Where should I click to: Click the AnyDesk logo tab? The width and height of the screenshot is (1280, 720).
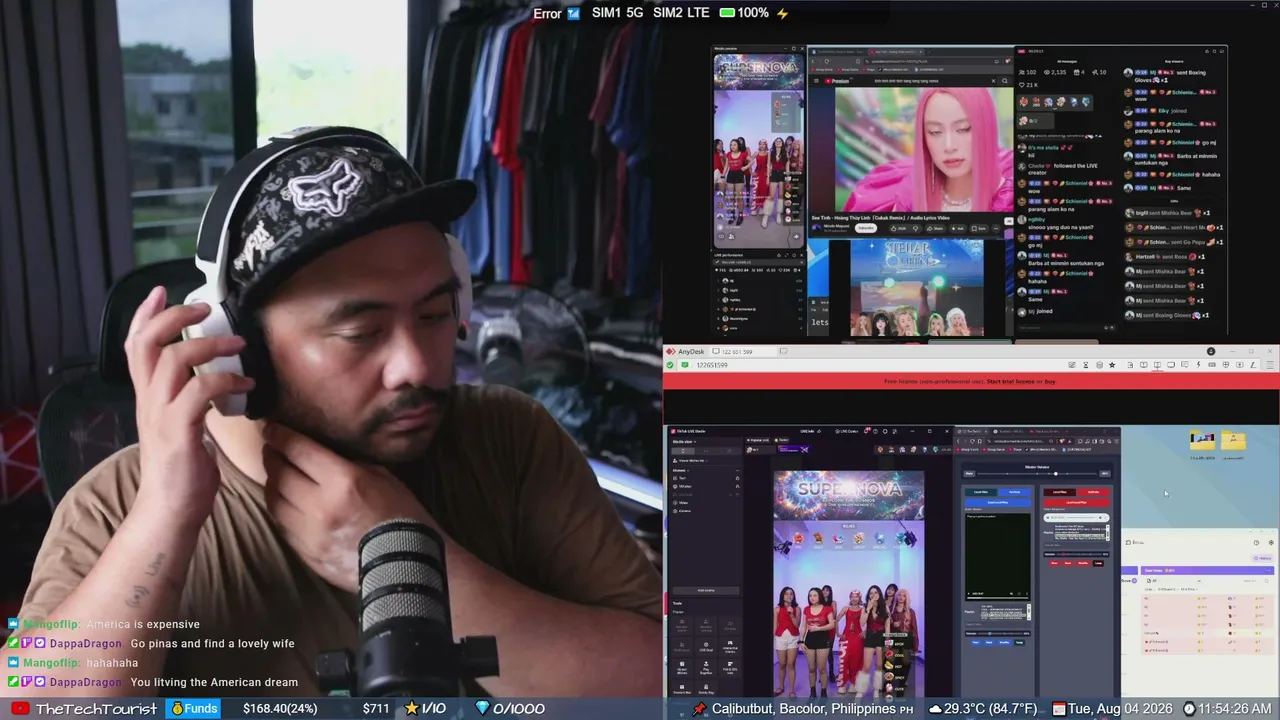pos(685,352)
